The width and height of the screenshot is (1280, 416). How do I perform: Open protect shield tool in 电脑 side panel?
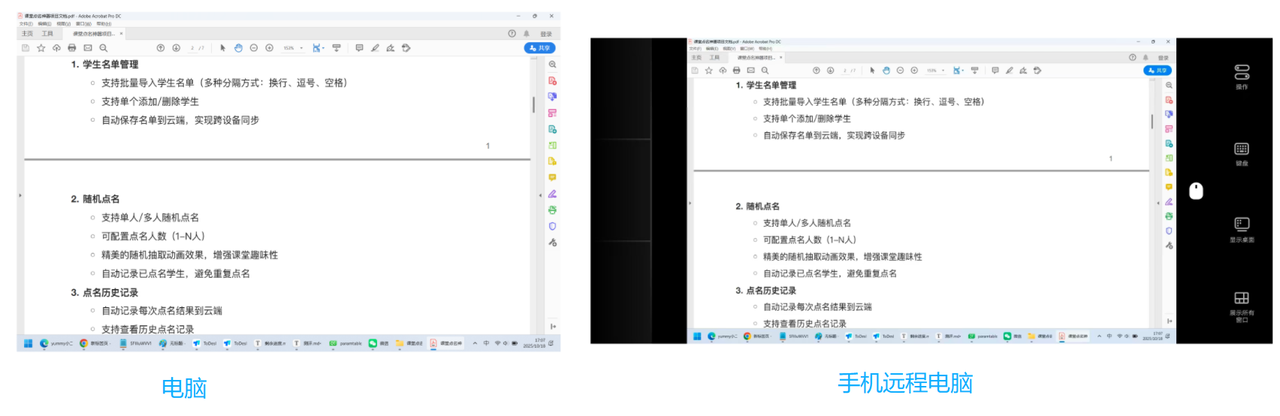point(552,226)
